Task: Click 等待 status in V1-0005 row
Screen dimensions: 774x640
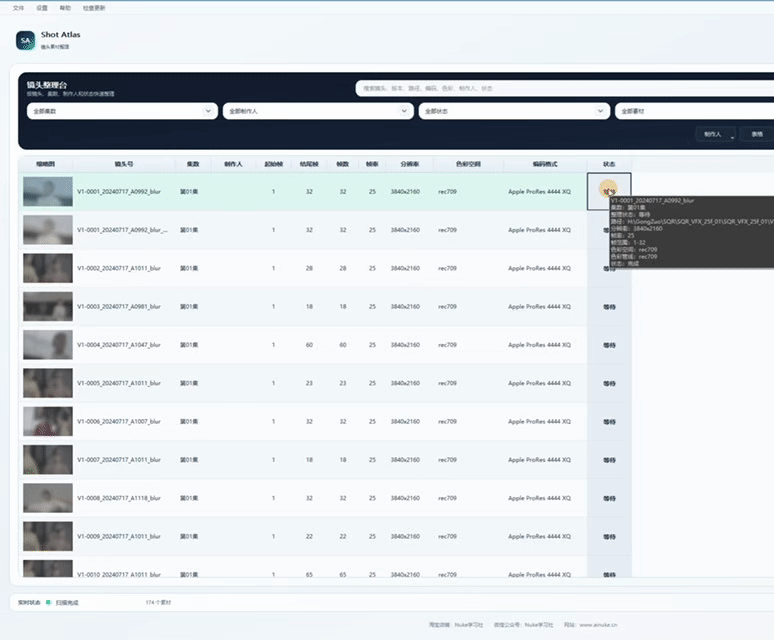Action: click(610, 383)
